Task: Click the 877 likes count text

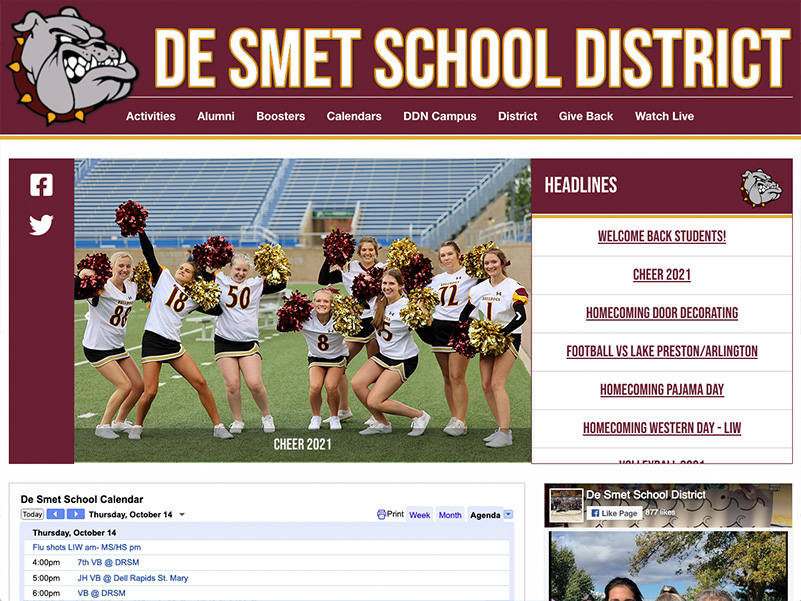Action: (660, 512)
